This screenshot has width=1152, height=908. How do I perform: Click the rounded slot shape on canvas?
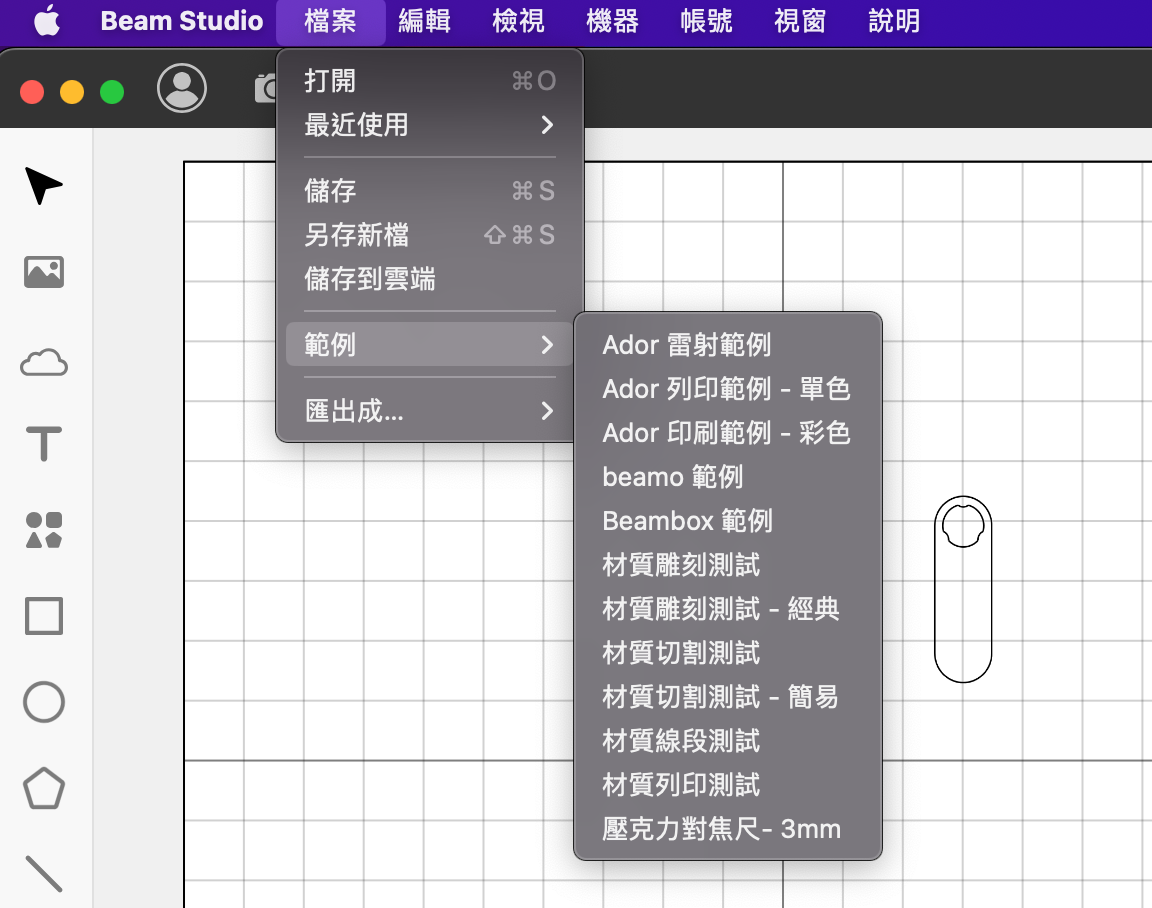[x=963, y=589]
